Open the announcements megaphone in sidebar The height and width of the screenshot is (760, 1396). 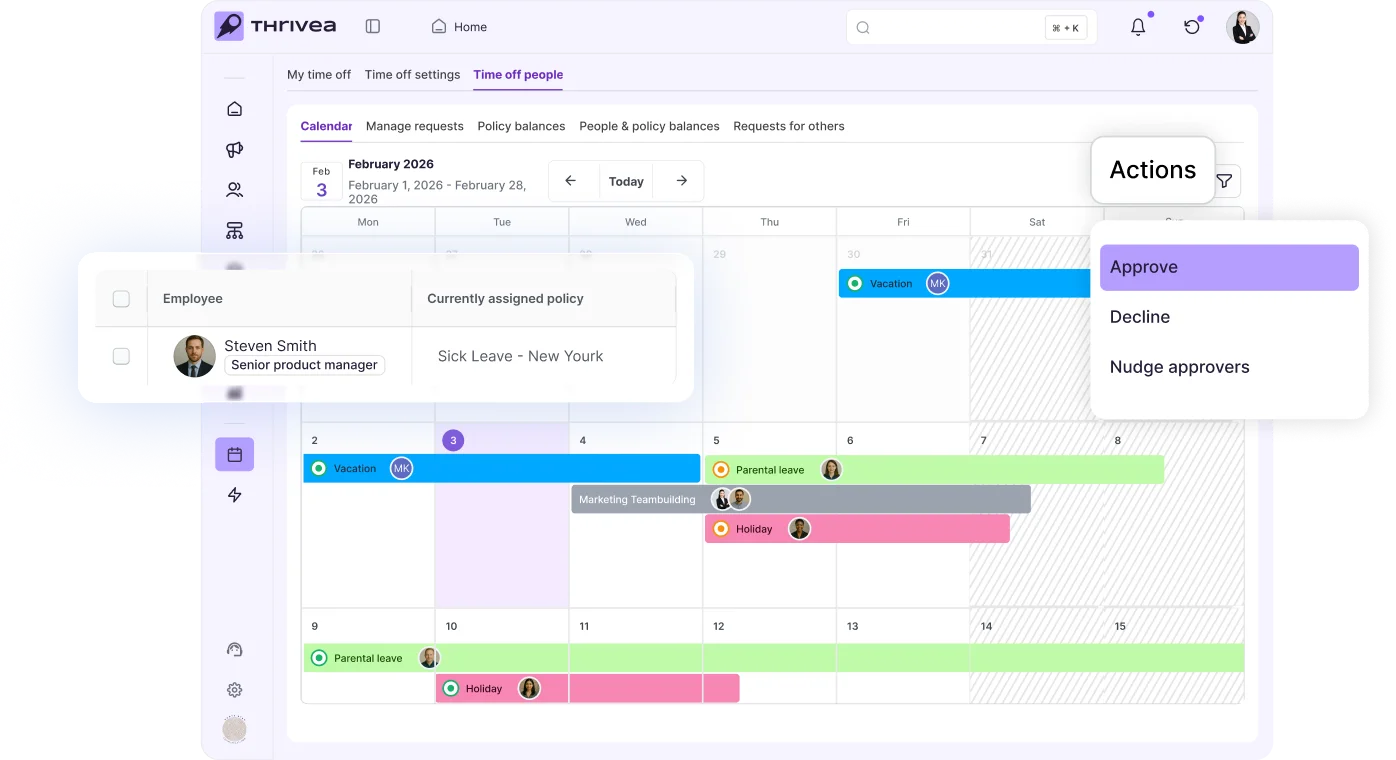[234, 149]
